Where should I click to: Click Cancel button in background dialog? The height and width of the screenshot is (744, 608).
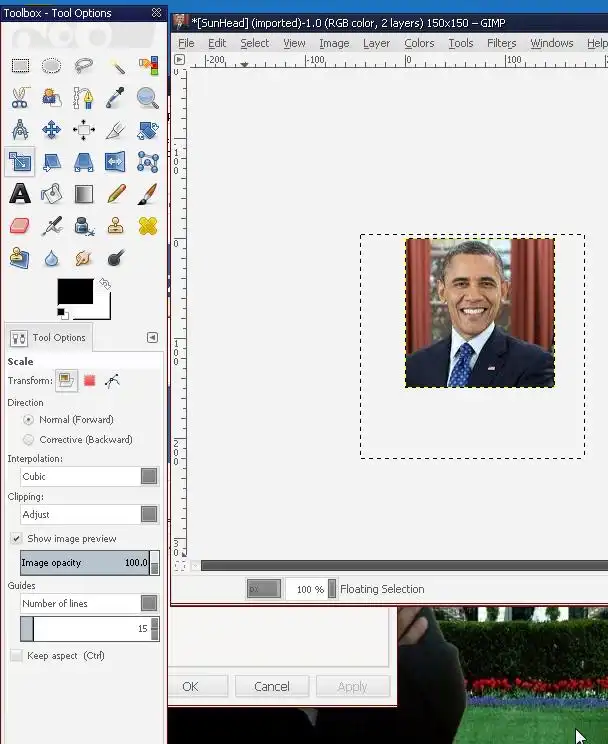(271, 687)
